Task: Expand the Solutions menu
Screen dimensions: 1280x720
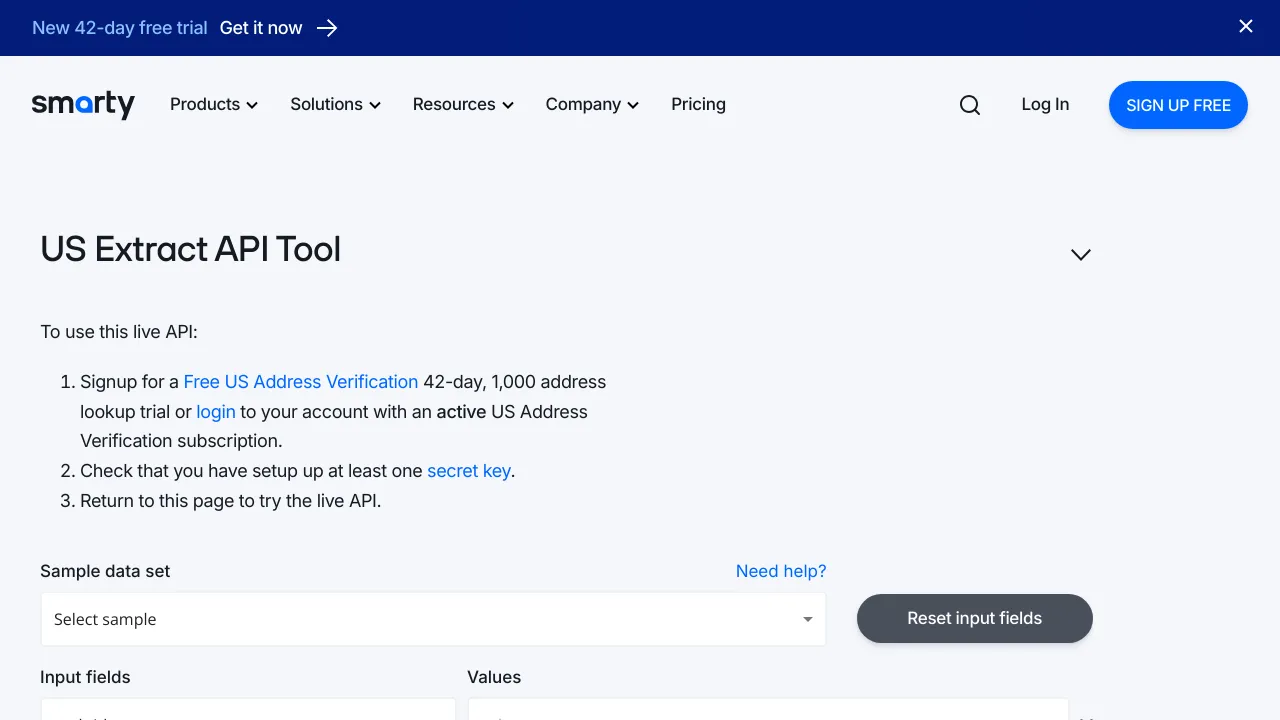Action: tap(335, 104)
